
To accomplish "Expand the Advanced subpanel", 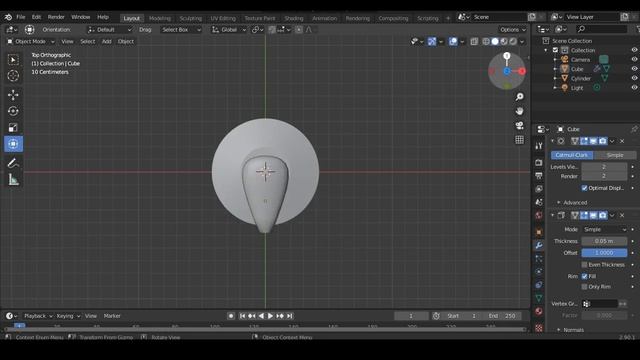I will coord(572,202).
